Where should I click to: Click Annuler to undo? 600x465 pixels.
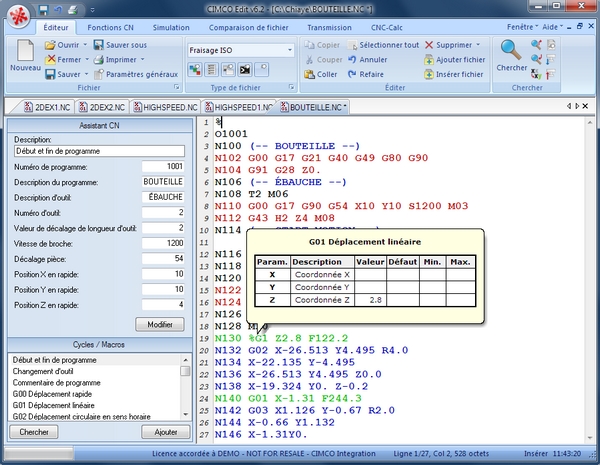pos(368,59)
